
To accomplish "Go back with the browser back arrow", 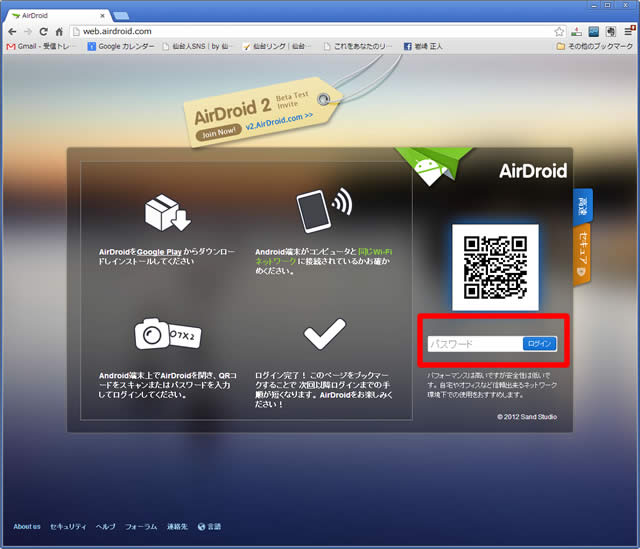I will pyautogui.click(x=12, y=31).
